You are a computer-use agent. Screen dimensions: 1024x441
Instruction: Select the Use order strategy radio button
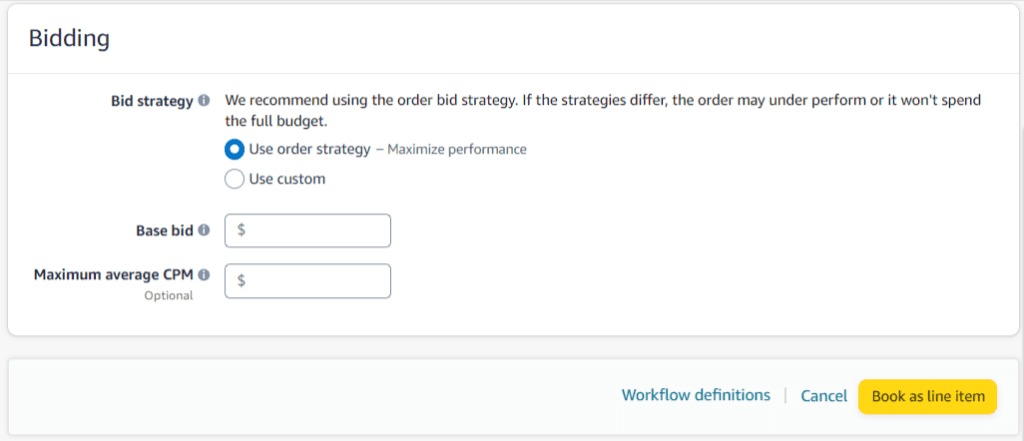(x=234, y=149)
